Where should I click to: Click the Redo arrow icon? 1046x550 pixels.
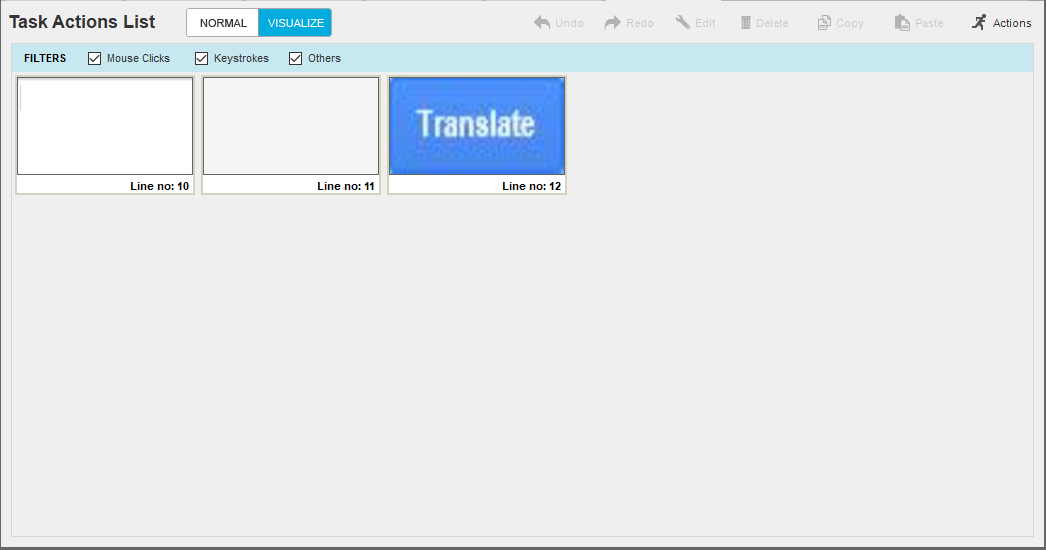coord(612,23)
